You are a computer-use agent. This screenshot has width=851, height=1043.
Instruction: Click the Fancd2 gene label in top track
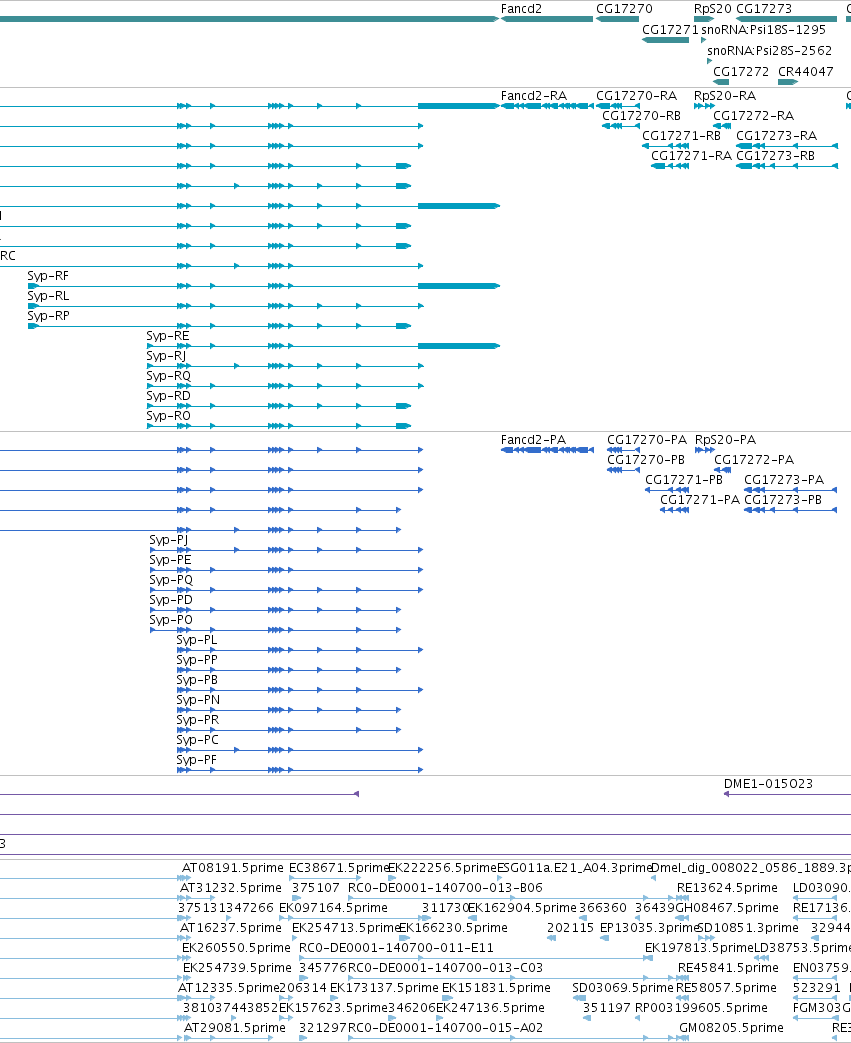click(x=521, y=9)
